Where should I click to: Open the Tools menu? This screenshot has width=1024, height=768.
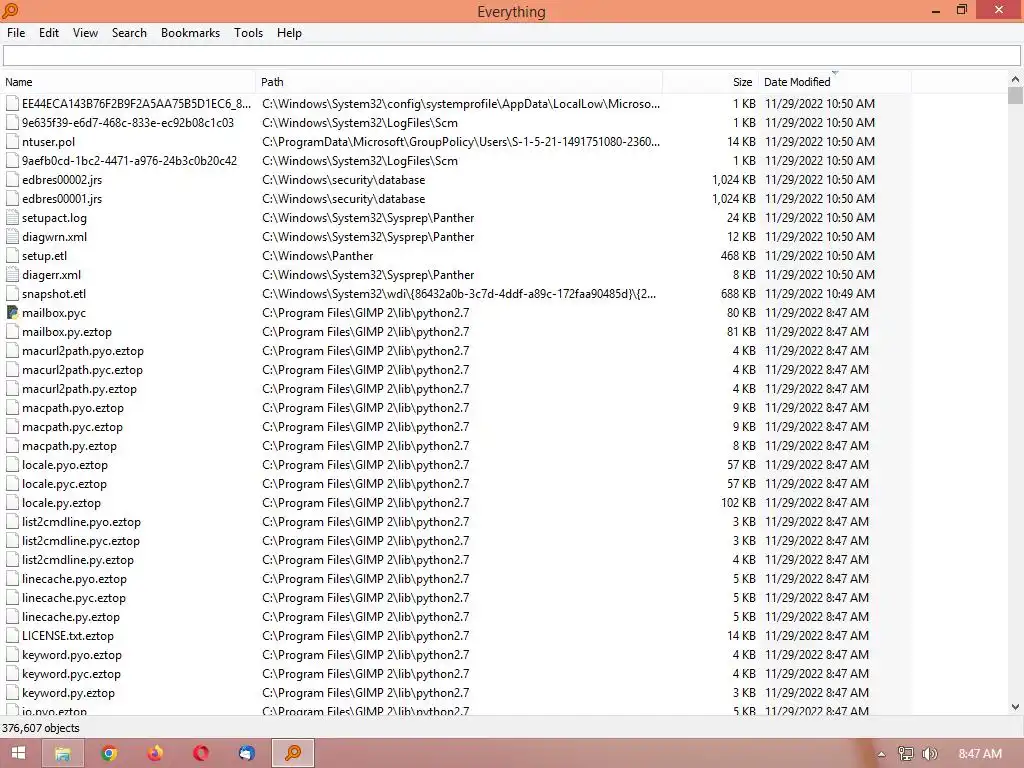248,33
